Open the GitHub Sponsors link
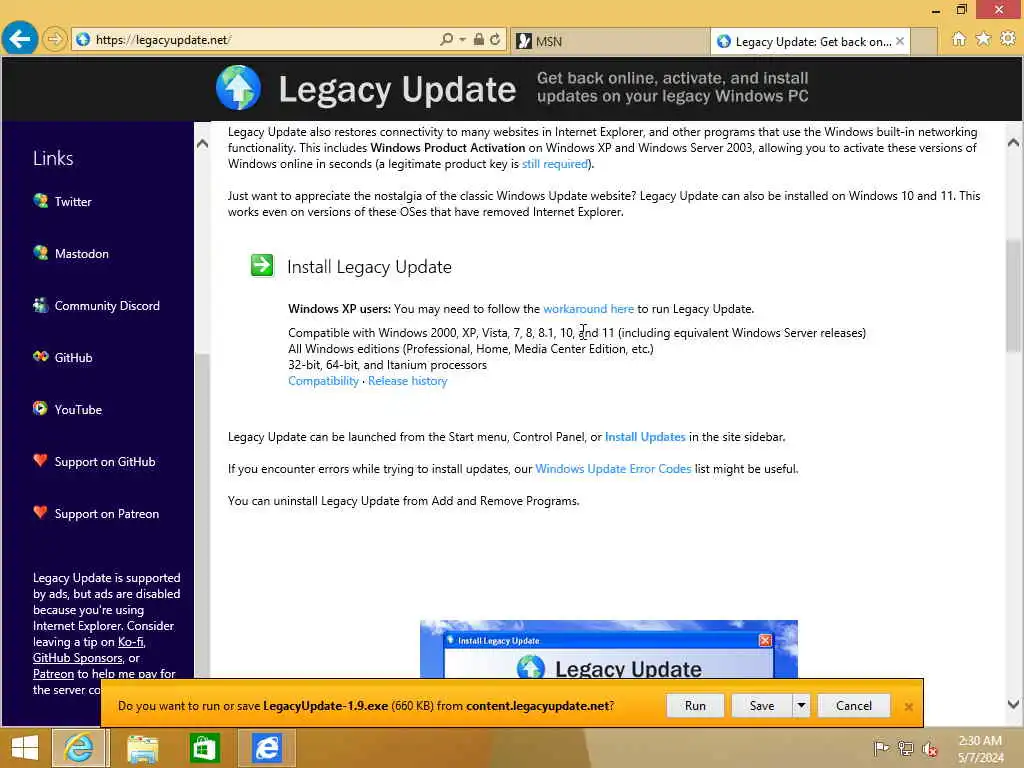The image size is (1024, 768). coord(78,658)
